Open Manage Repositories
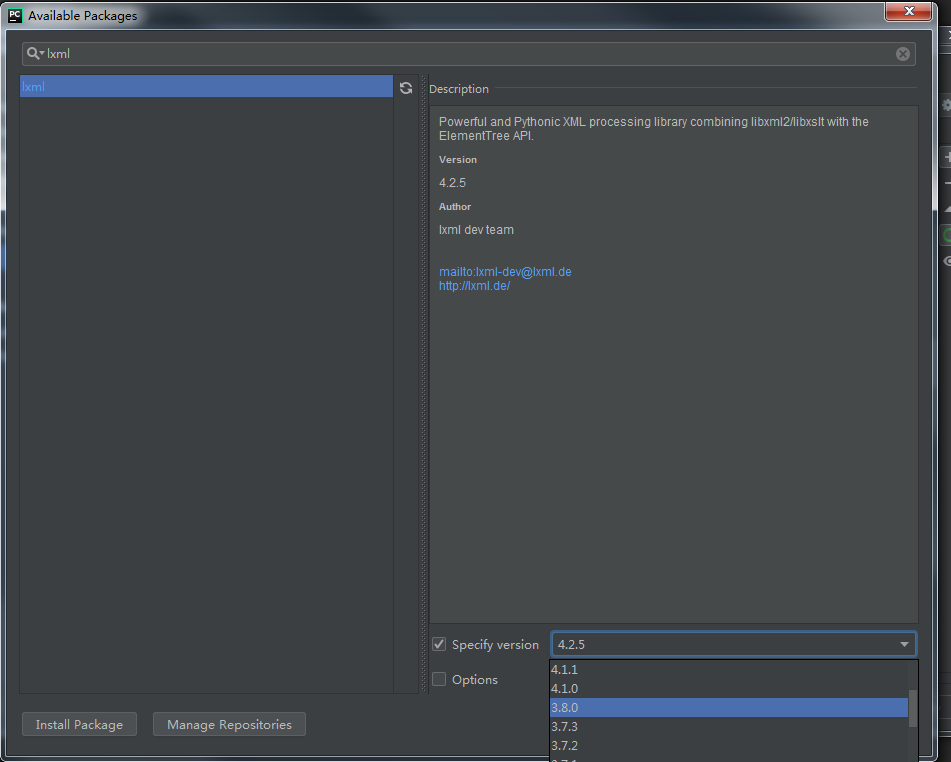Screen dimensions: 951x762 (229, 724)
